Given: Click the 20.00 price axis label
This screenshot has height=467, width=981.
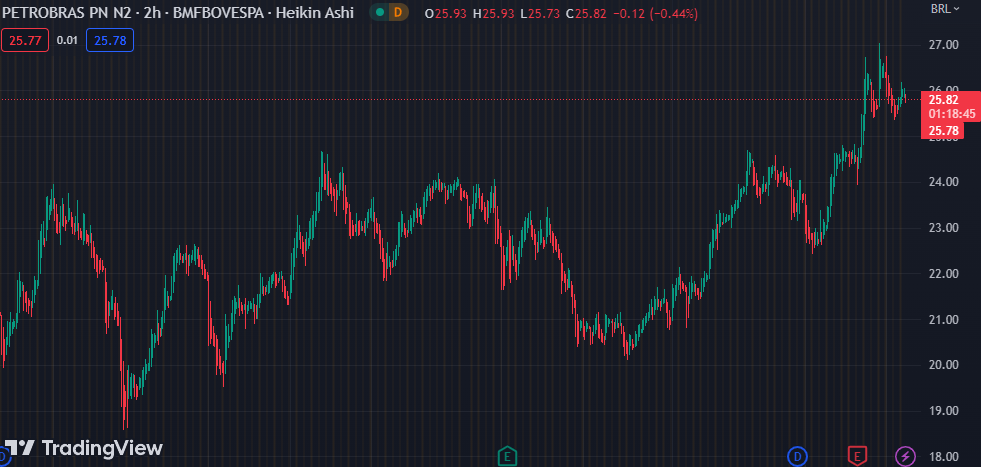Looking at the screenshot, I should point(943,366).
